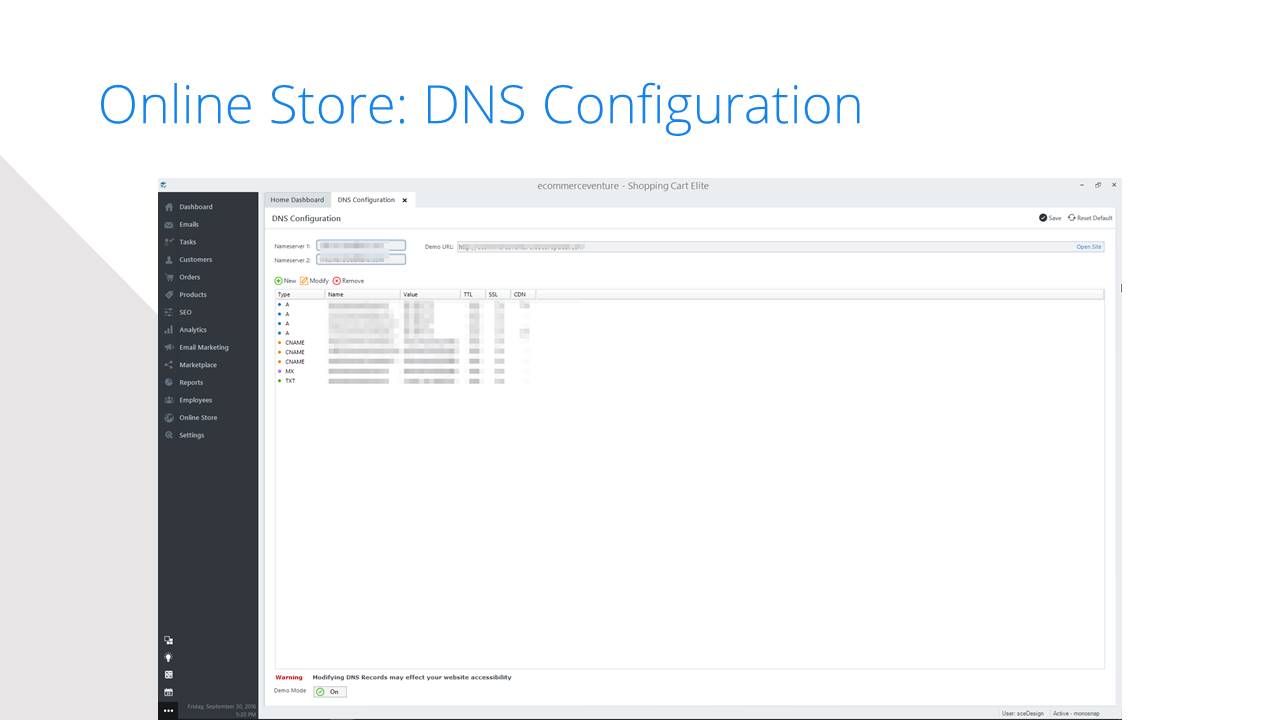Click Reset Default with refresh icon

tap(1090, 218)
